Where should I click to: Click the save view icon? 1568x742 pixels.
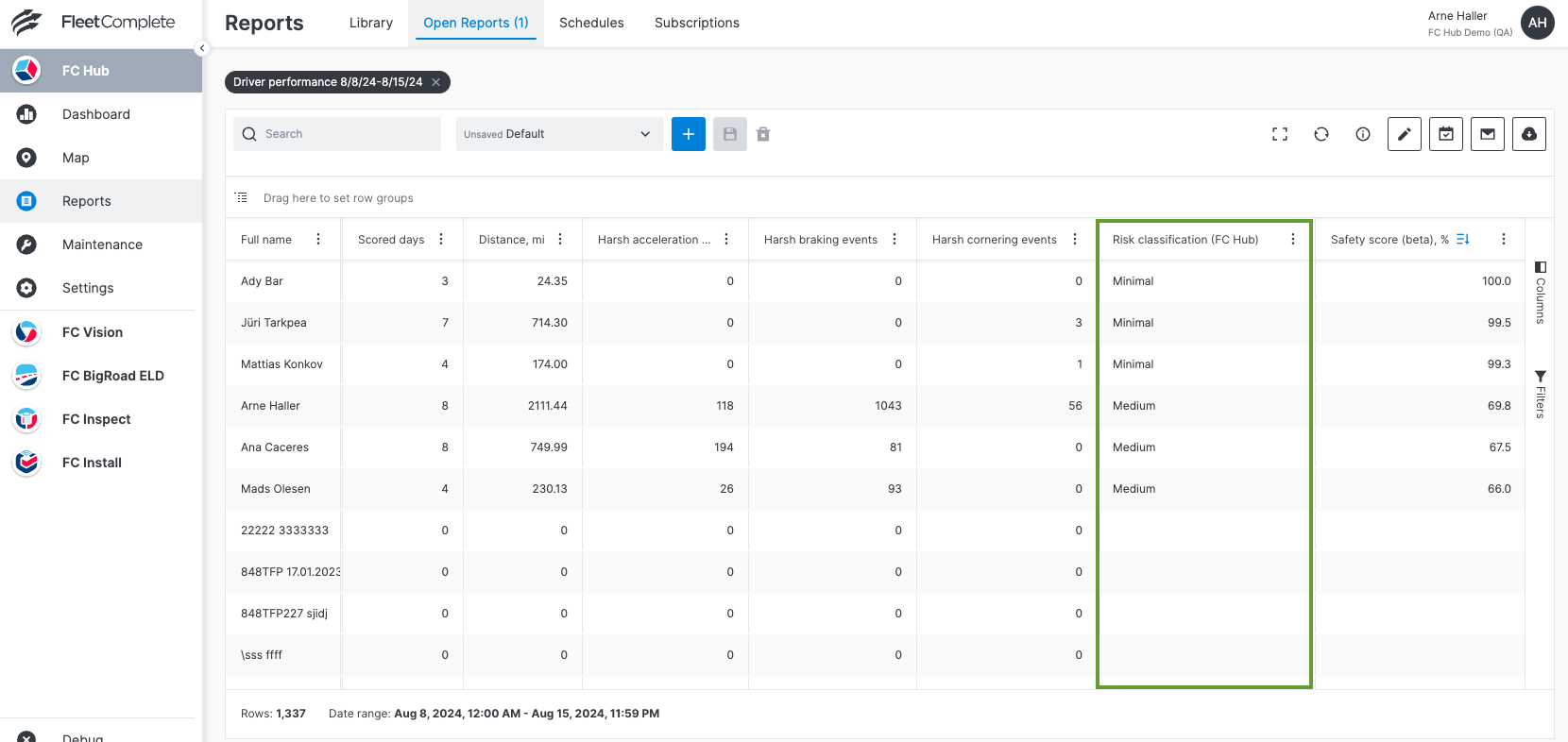coord(730,134)
